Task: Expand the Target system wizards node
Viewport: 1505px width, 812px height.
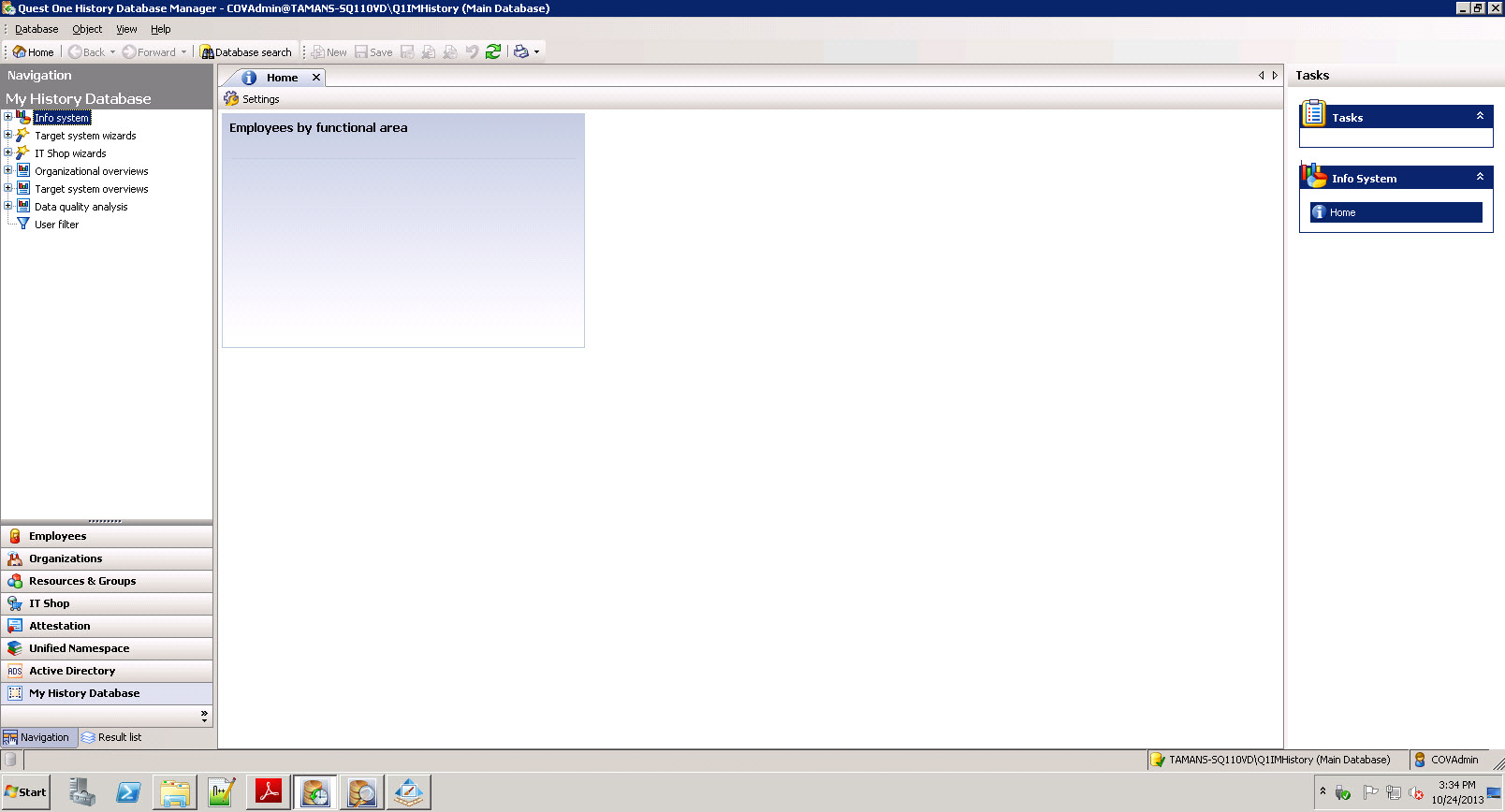Action: coord(7,135)
